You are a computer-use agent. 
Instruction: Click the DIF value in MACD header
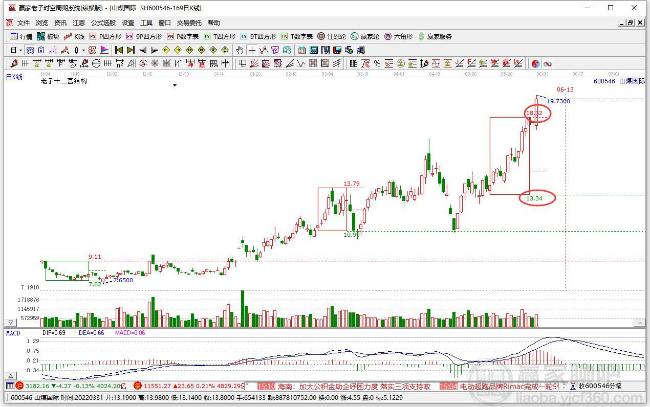(54, 333)
